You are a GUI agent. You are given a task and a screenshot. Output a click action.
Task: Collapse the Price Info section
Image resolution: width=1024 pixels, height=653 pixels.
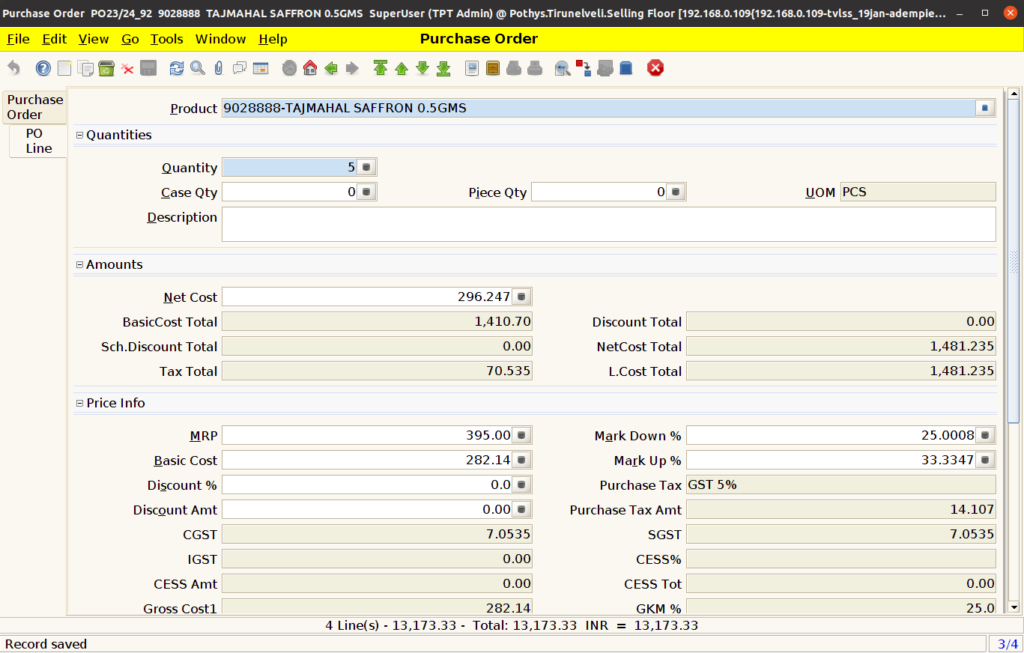[x=80, y=403]
